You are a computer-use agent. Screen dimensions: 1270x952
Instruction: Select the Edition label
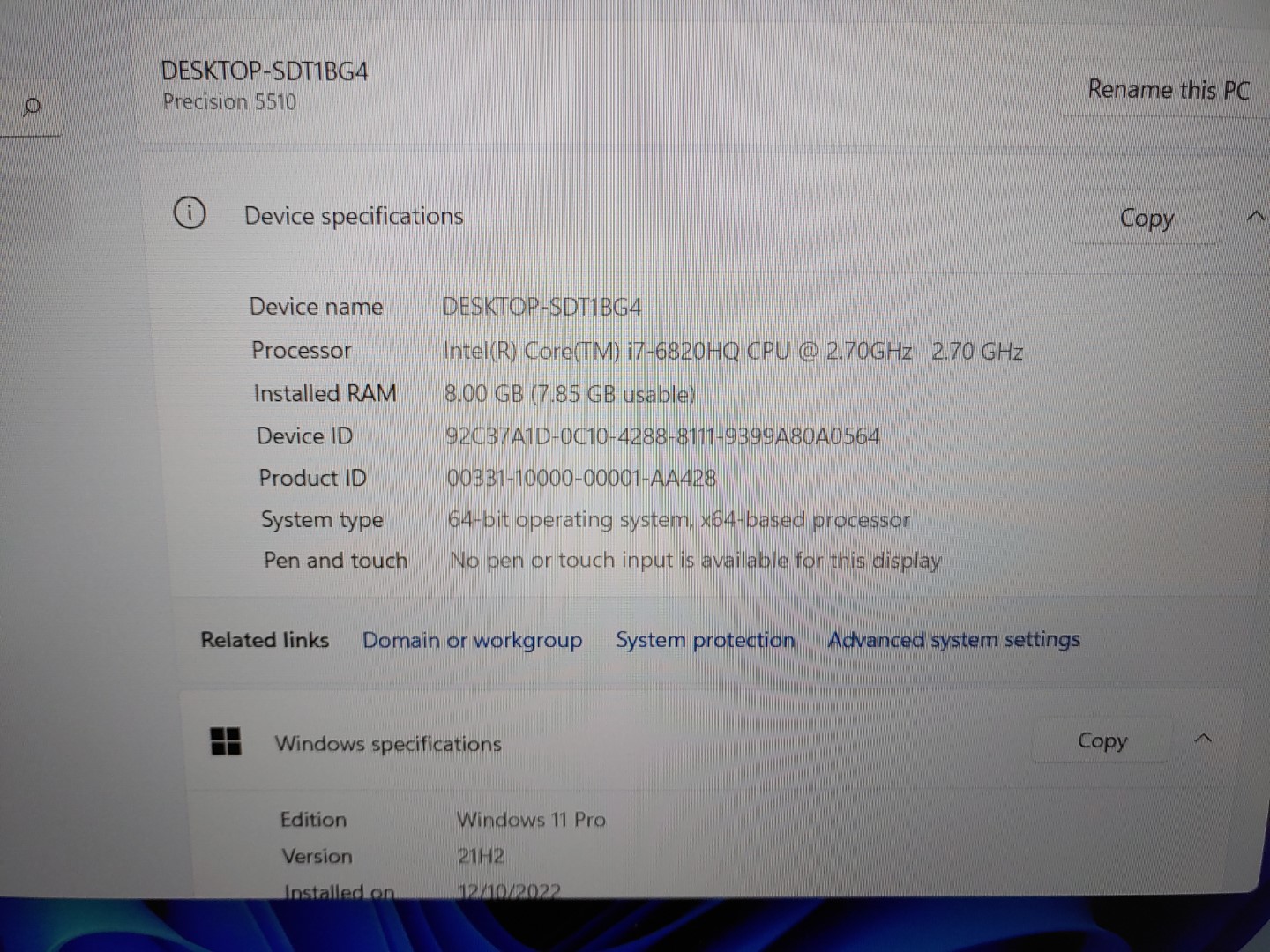(313, 820)
